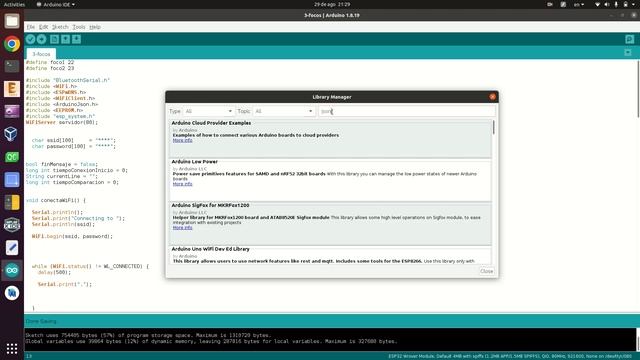
Task: Click the 'Done Saving.' status message
Action: [41, 322]
